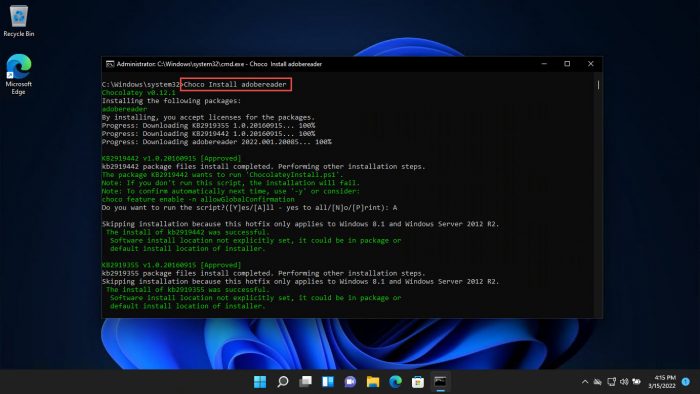Click 'KB2919355 v1.0.20160915 [Approved]' line
Screen dimensions: 700x394
point(171,265)
